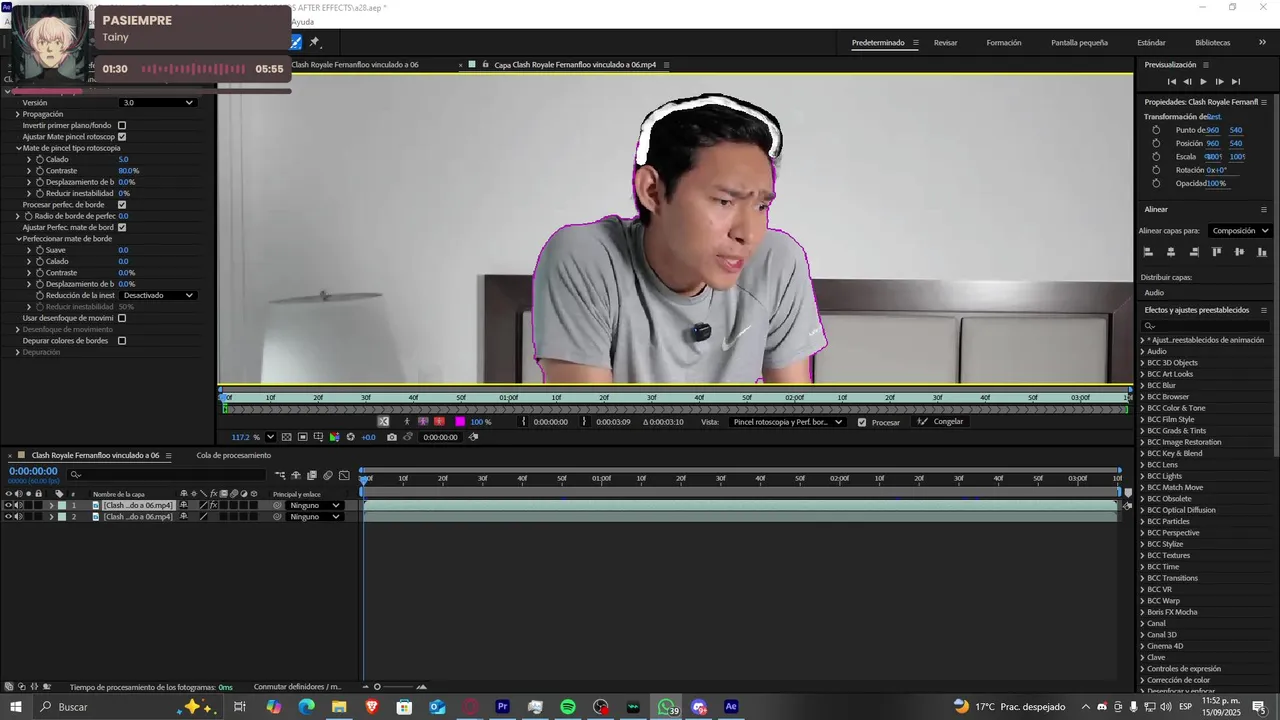The height and width of the screenshot is (720, 1280).
Task: Click the snapshot camera icon in viewer
Action: [x=392, y=437]
